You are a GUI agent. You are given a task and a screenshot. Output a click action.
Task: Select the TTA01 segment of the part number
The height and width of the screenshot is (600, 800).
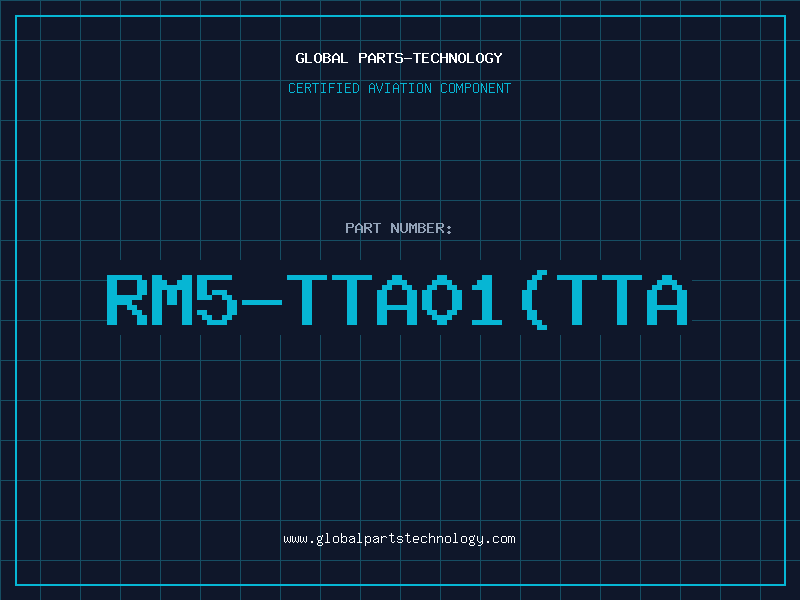pyautogui.click(x=395, y=300)
